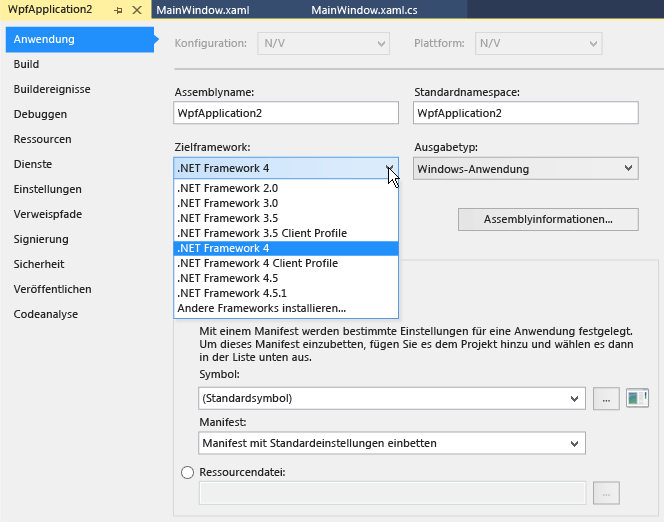Go to the Debuggen page

(x=40, y=114)
